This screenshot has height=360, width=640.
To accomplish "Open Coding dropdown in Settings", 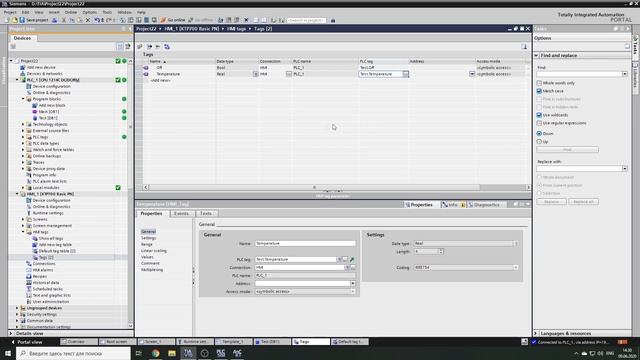I will click(516, 267).
